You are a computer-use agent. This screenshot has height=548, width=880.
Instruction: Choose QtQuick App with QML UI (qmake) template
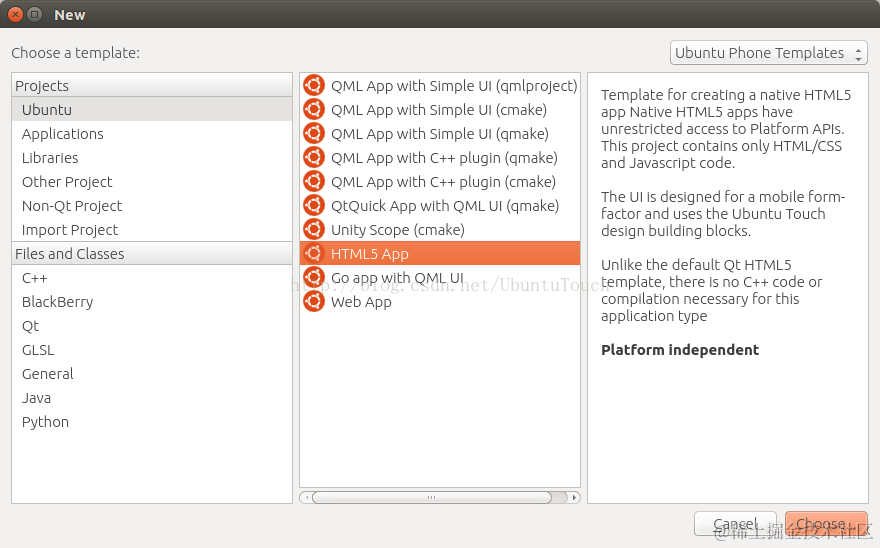tap(440, 206)
